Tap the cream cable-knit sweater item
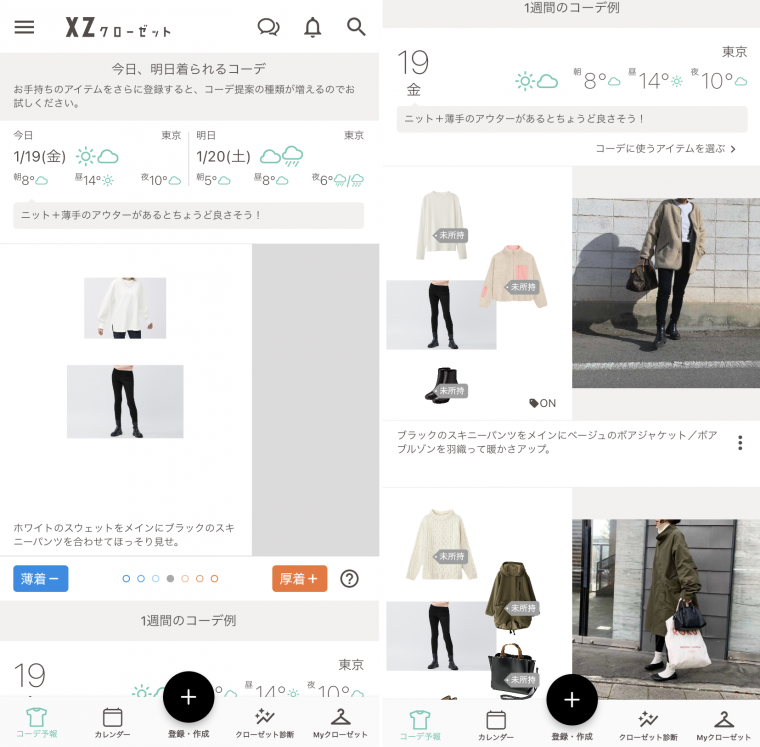760x747 pixels. click(441, 544)
